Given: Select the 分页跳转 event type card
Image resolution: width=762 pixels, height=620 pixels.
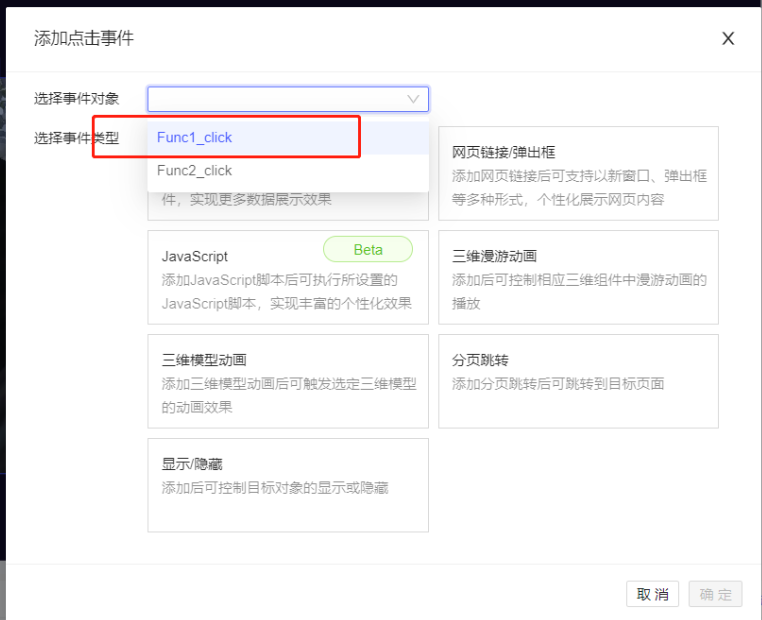Looking at the screenshot, I should coord(578,381).
